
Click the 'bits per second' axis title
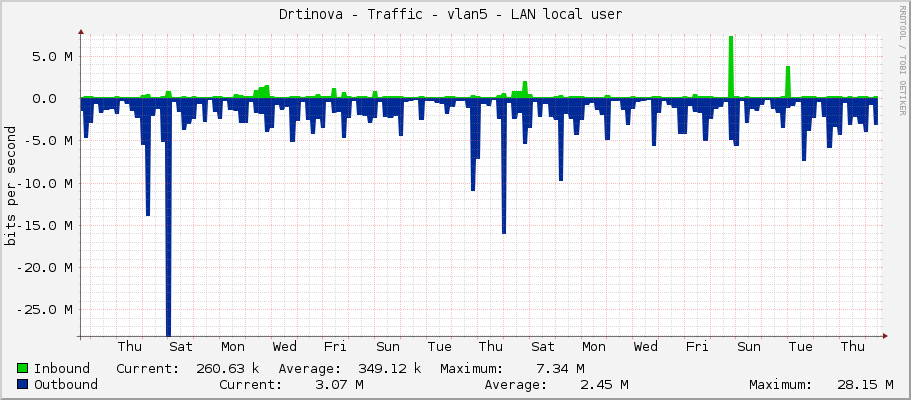click(x=10, y=186)
